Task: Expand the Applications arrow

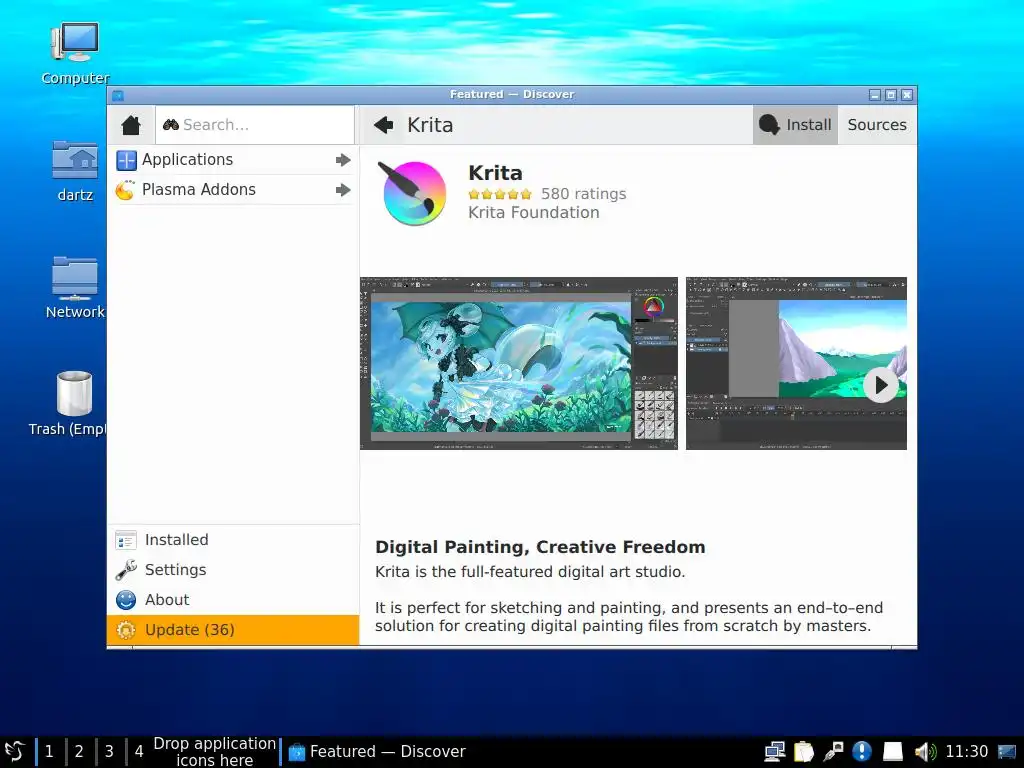Action: (343, 160)
